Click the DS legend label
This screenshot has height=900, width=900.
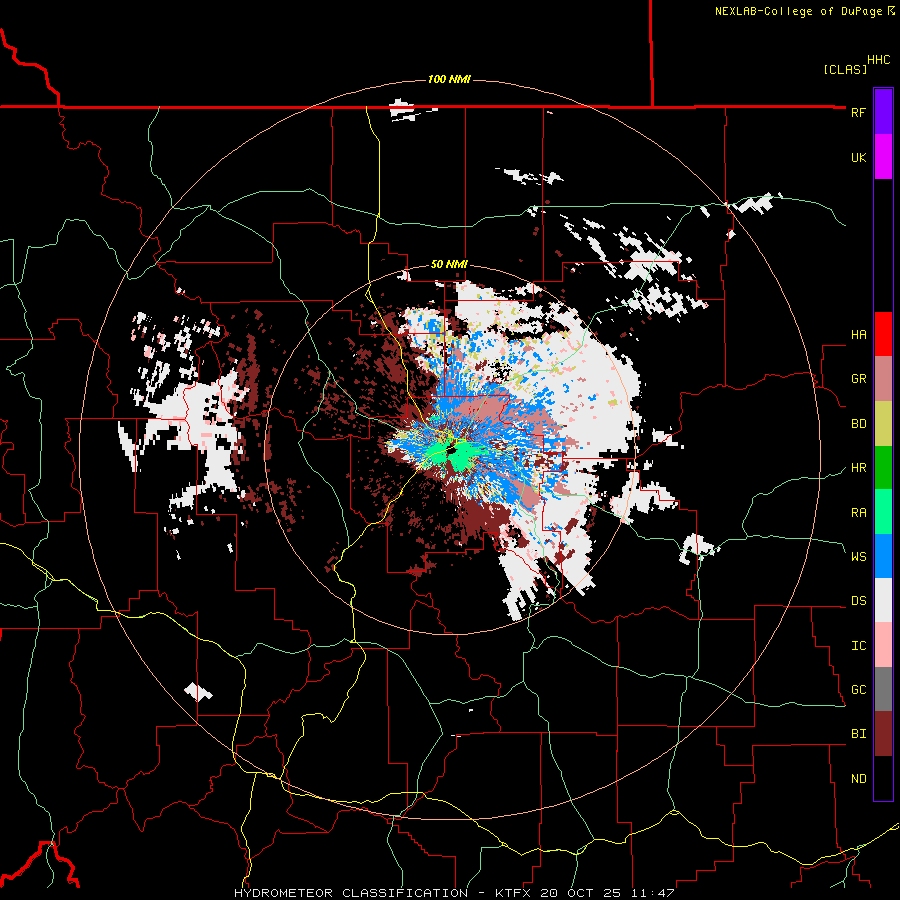point(858,601)
